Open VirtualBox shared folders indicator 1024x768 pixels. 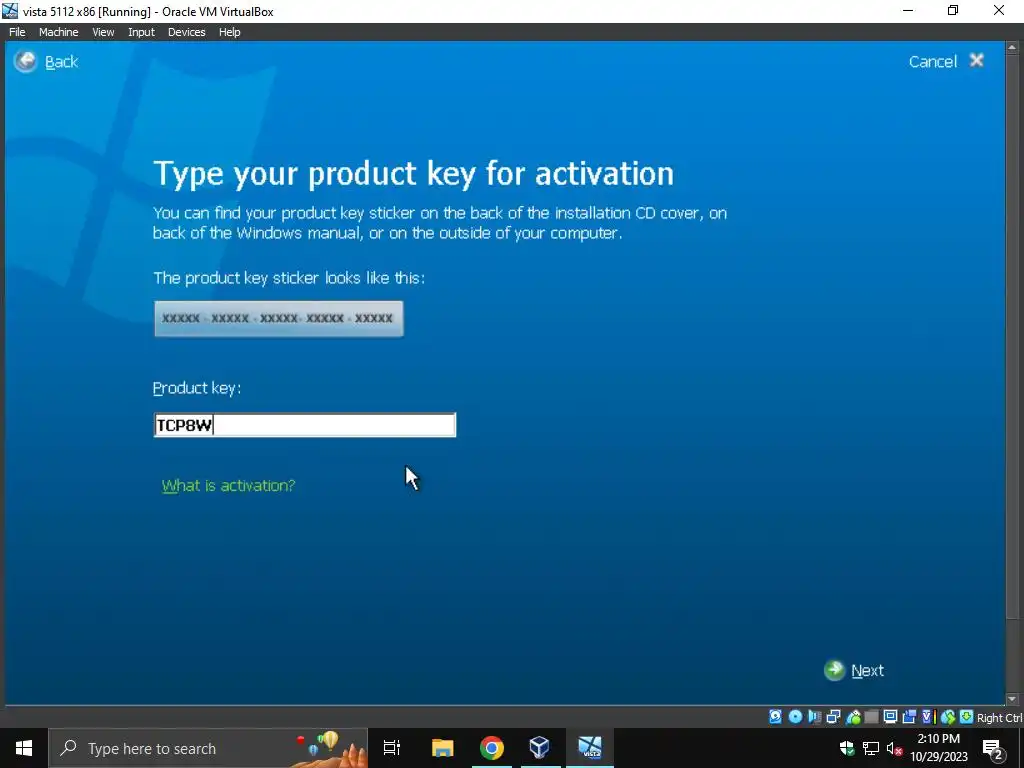coord(871,717)
